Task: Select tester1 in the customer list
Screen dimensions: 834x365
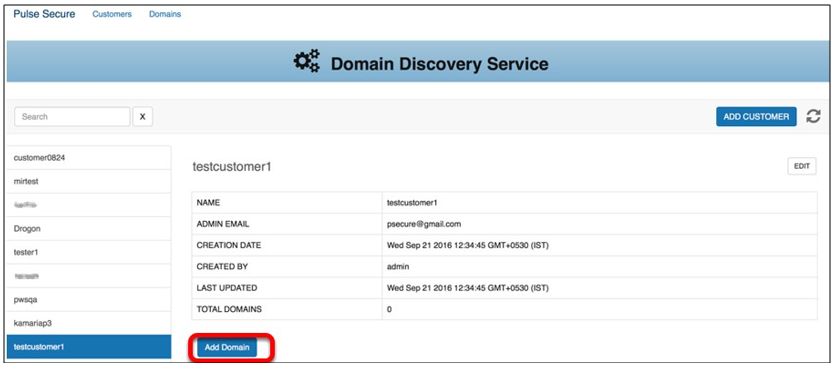Action: point(89,252)
